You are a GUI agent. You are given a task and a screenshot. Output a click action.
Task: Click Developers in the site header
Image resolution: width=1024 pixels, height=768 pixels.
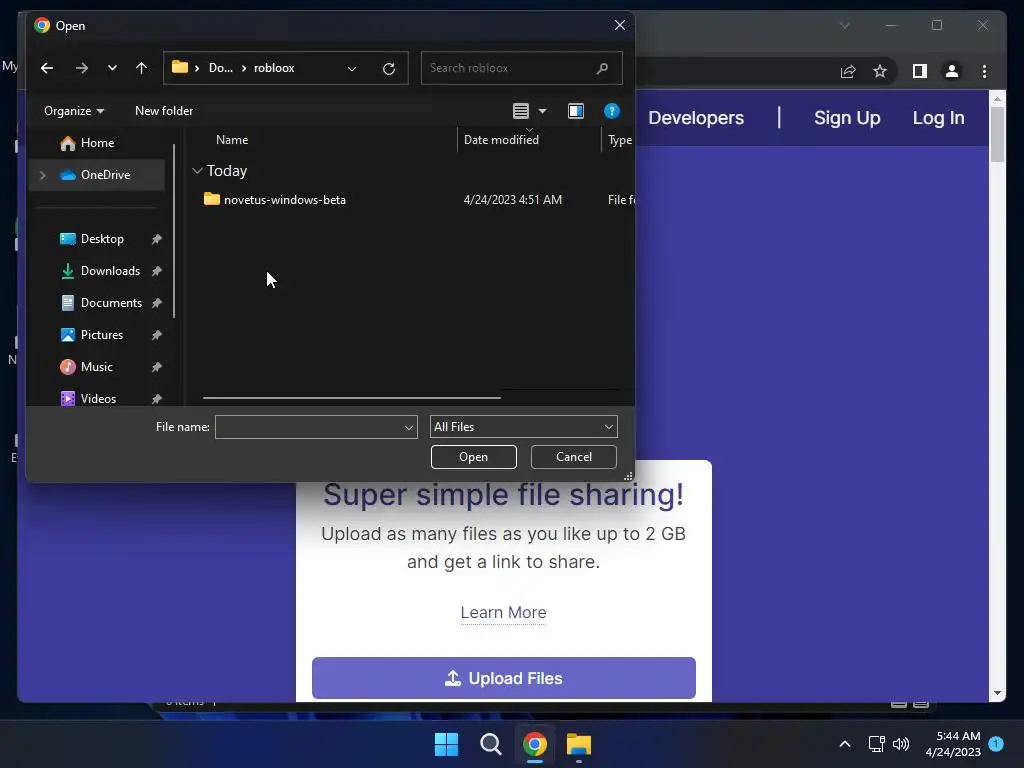[696, 118]
